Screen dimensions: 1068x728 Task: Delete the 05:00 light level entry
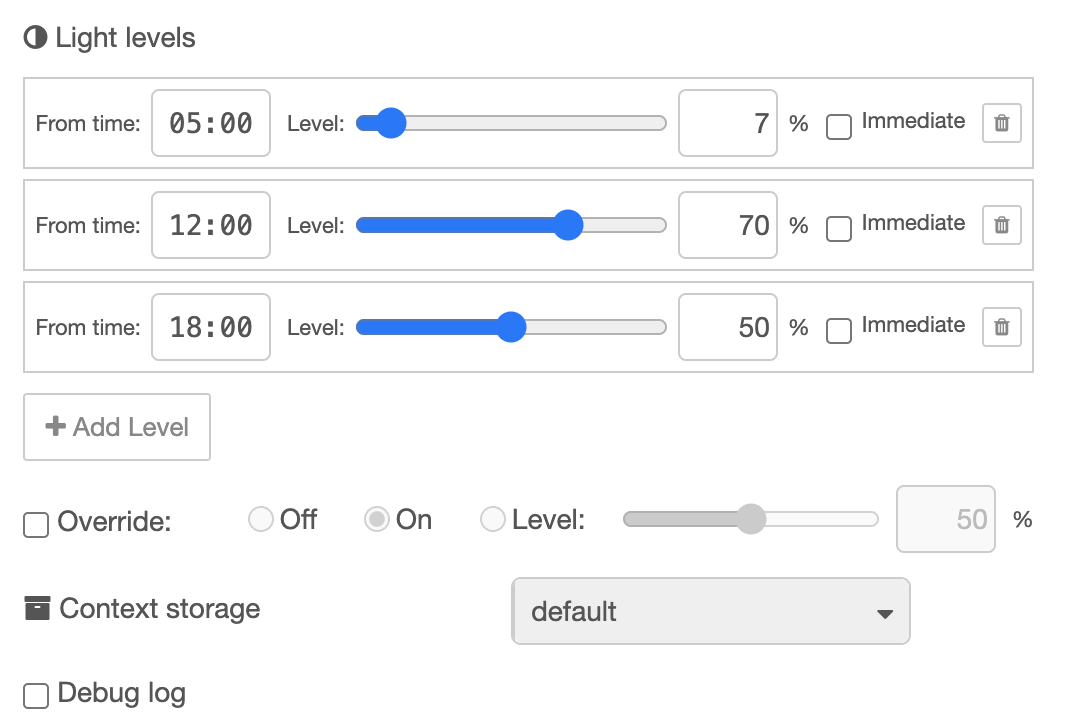[1001, 122]
